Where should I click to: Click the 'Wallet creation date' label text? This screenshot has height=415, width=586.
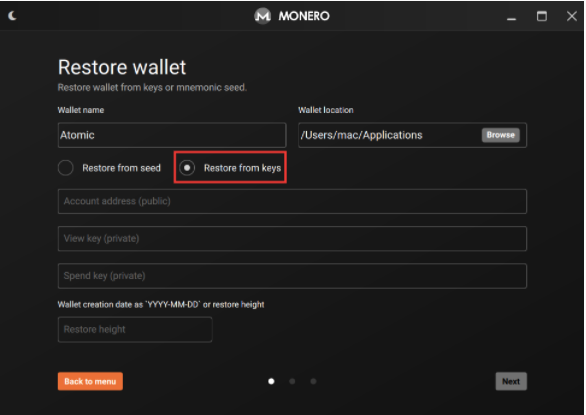[x=161, y=304]
